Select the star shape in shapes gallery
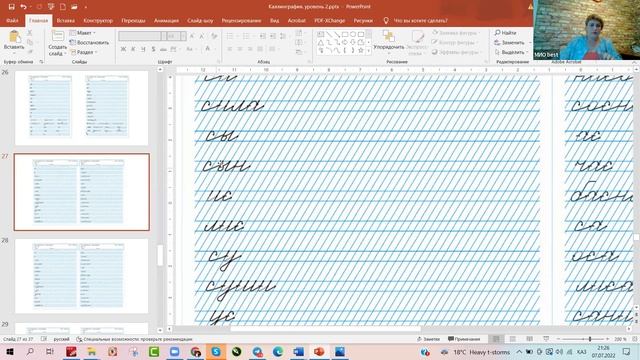The width and height of the screenshot is (640, 360). pos(361,51)
